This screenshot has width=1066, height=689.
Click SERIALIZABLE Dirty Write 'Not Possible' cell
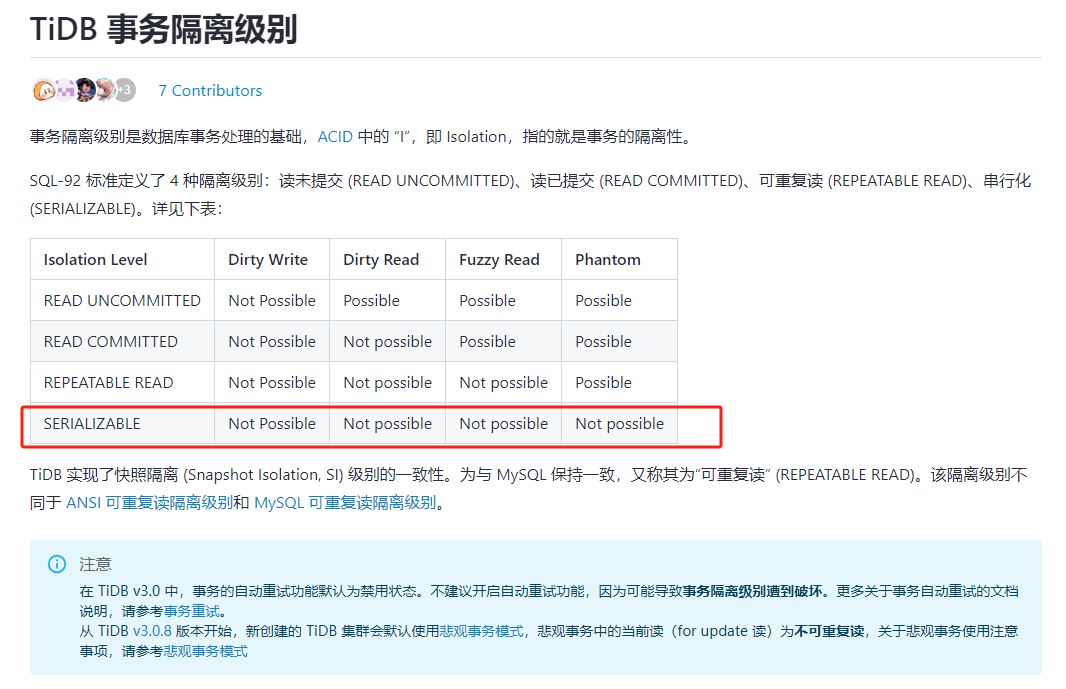pyautogui.click(x=272, y=424)
